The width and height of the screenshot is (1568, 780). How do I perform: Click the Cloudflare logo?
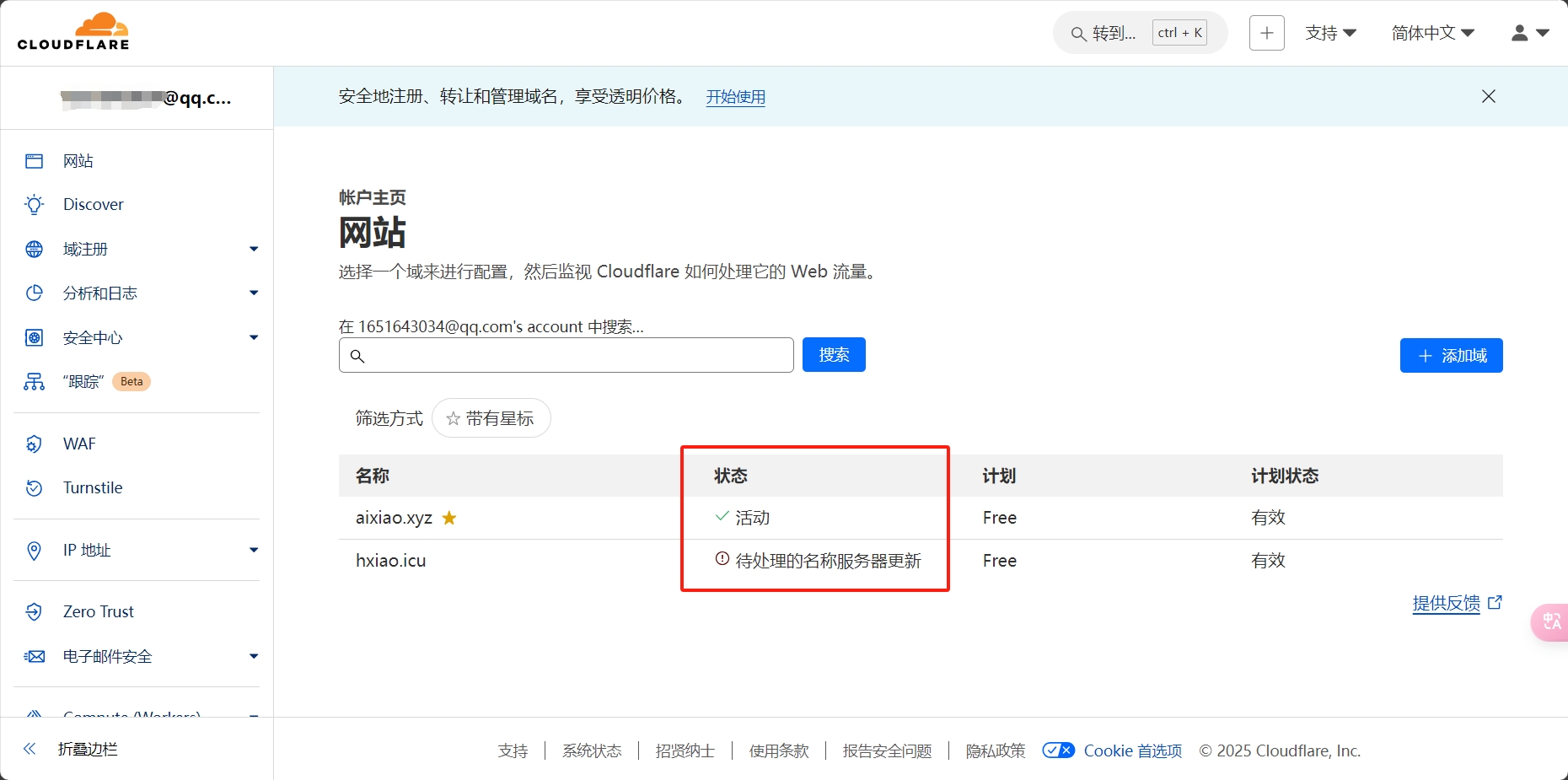pos(73,32)
